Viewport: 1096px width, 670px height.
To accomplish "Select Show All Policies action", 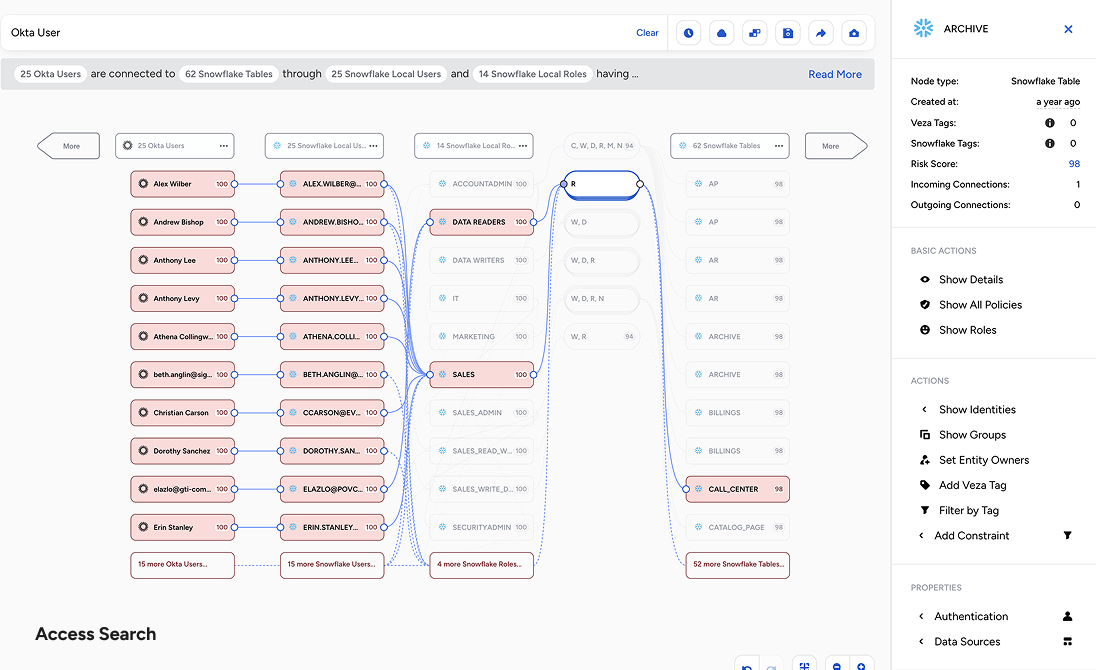I will [980, 305].
